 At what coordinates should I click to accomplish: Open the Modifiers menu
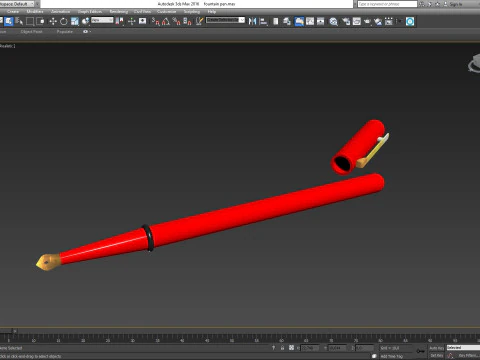35,12
